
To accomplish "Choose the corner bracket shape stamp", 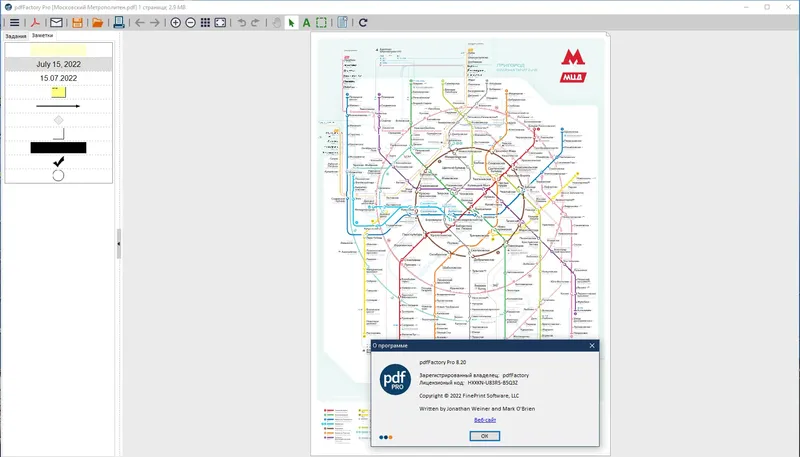I will tap(59, 134).
